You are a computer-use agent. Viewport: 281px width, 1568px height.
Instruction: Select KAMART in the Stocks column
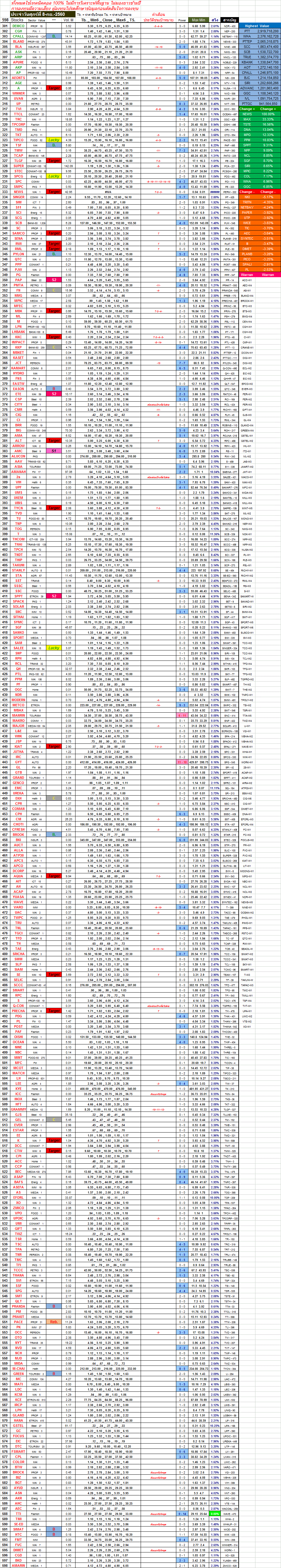click(x=18, y=368)
